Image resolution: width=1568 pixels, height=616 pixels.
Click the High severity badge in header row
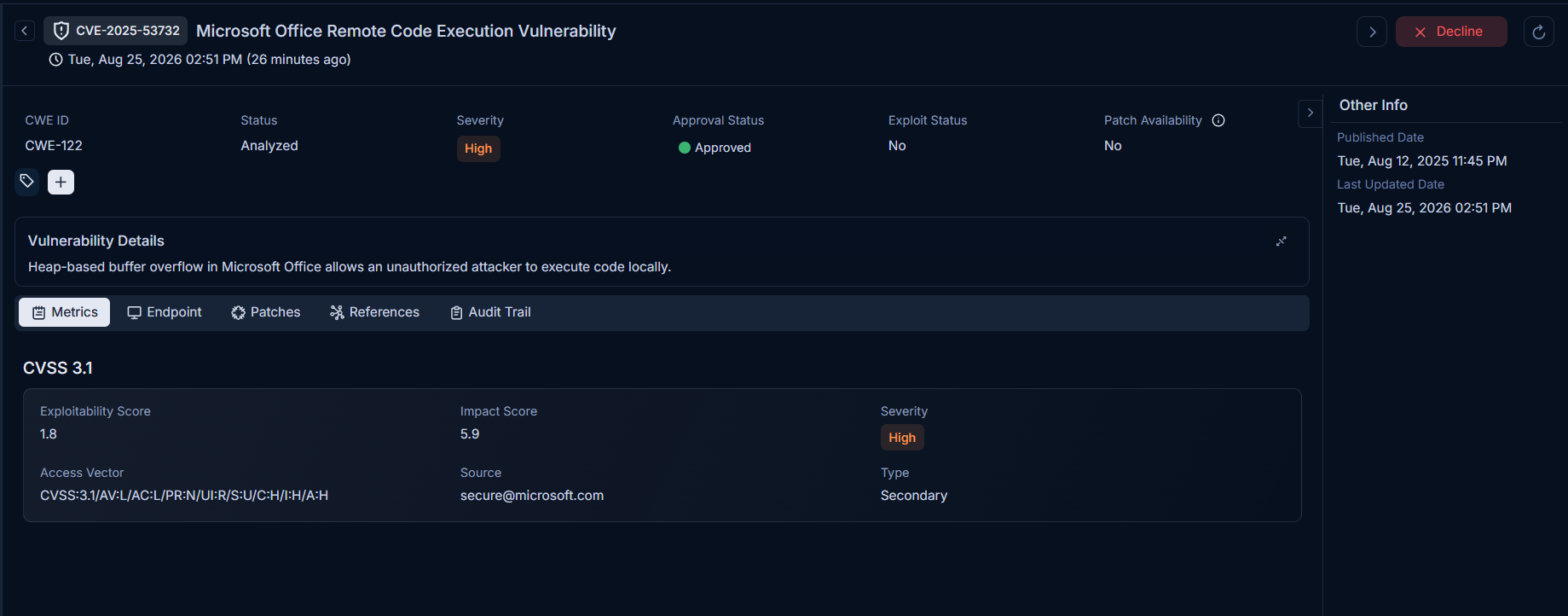pyautogui.click(x=478, y=148)
